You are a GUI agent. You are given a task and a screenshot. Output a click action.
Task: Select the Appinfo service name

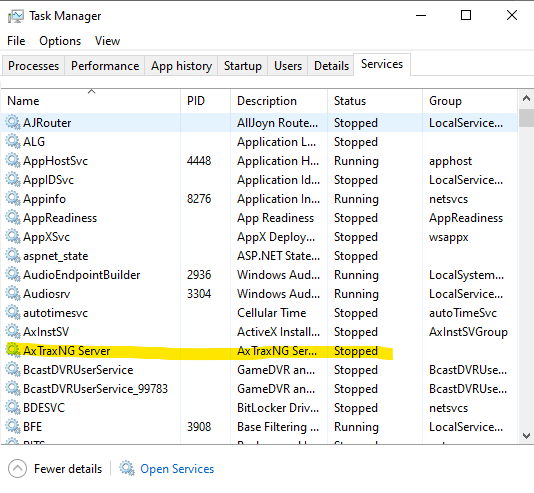44,199
